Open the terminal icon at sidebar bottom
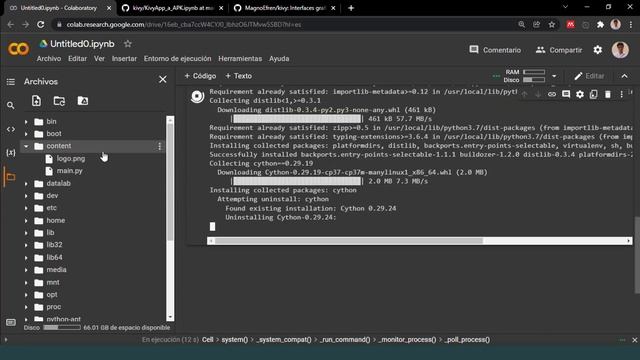 point(11,322)
